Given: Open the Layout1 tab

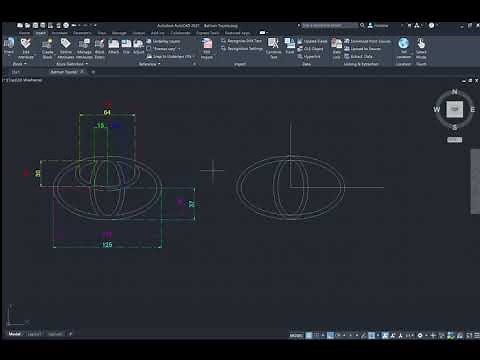Looking at the screenshot, I should click(x=34, y=334).
